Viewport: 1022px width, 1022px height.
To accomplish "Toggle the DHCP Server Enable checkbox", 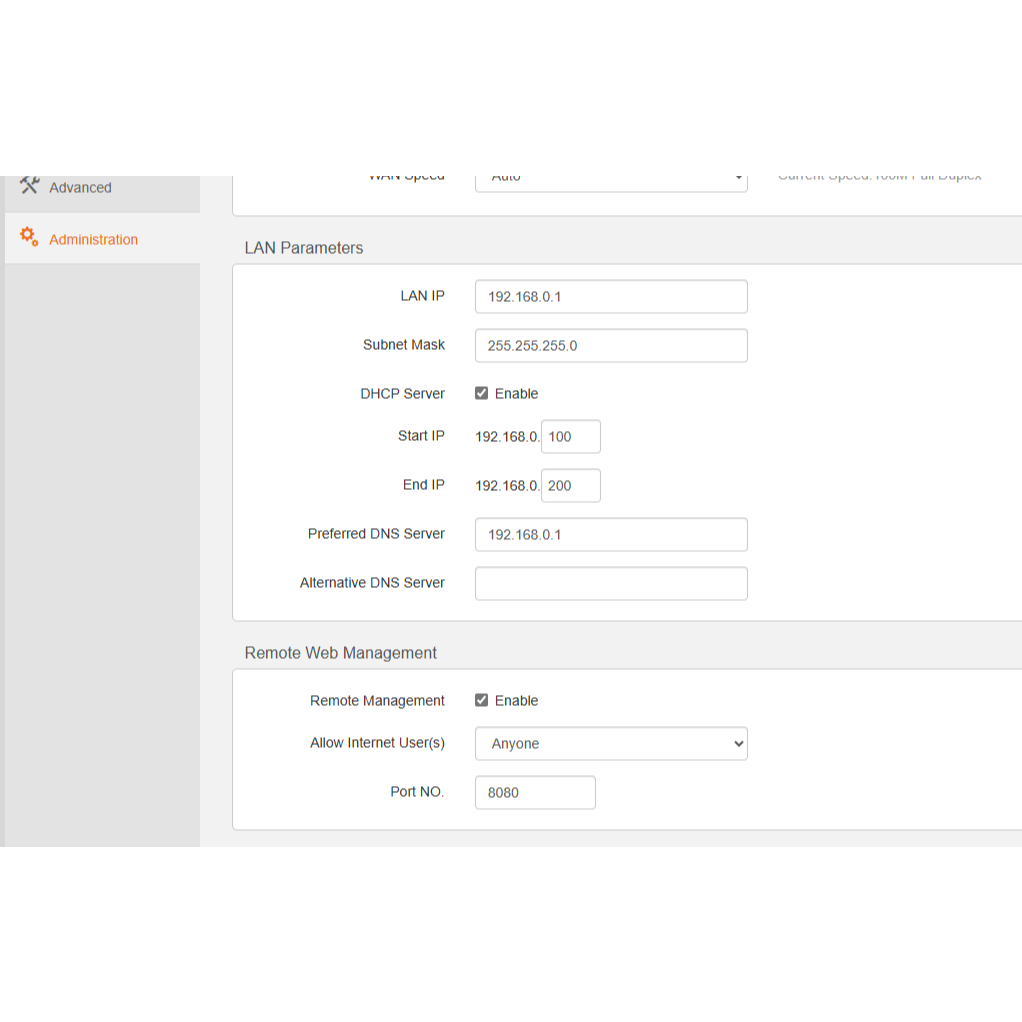I will click(482, 394).
